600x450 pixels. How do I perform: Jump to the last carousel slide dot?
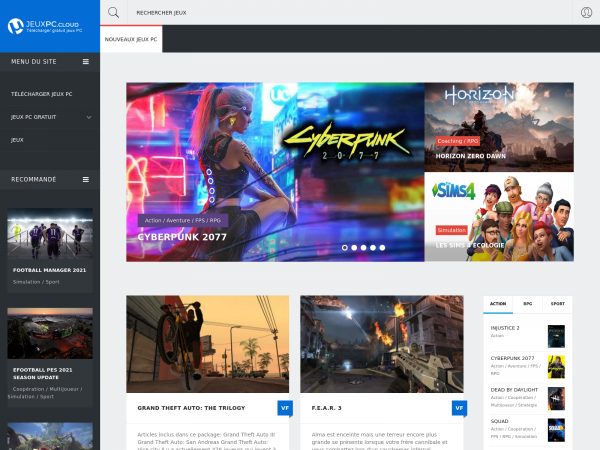point(381,247)
